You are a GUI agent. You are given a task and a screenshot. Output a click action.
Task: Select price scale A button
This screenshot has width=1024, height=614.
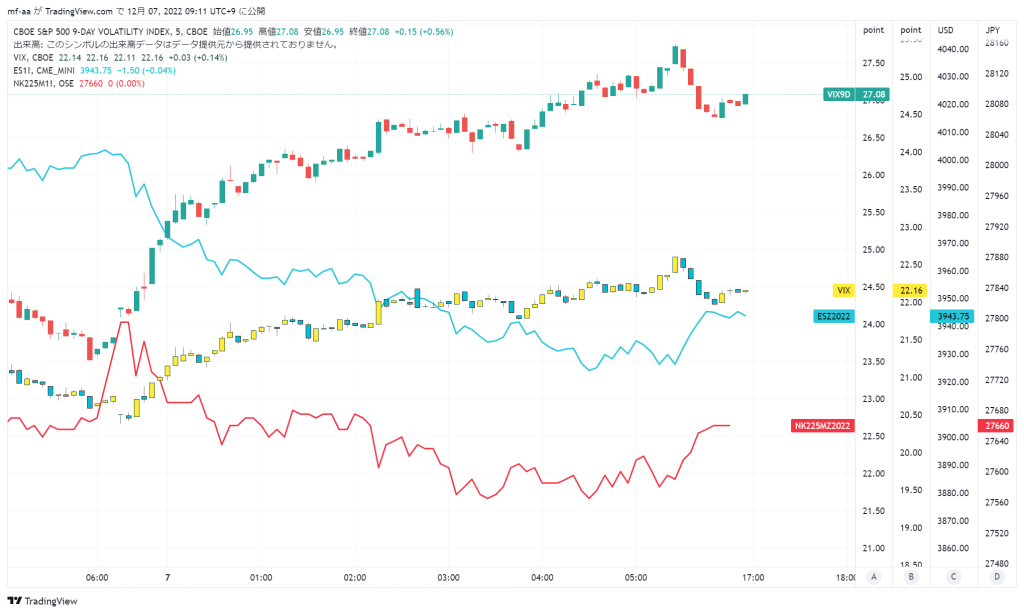pyautogui.click(x=873, y=577)
